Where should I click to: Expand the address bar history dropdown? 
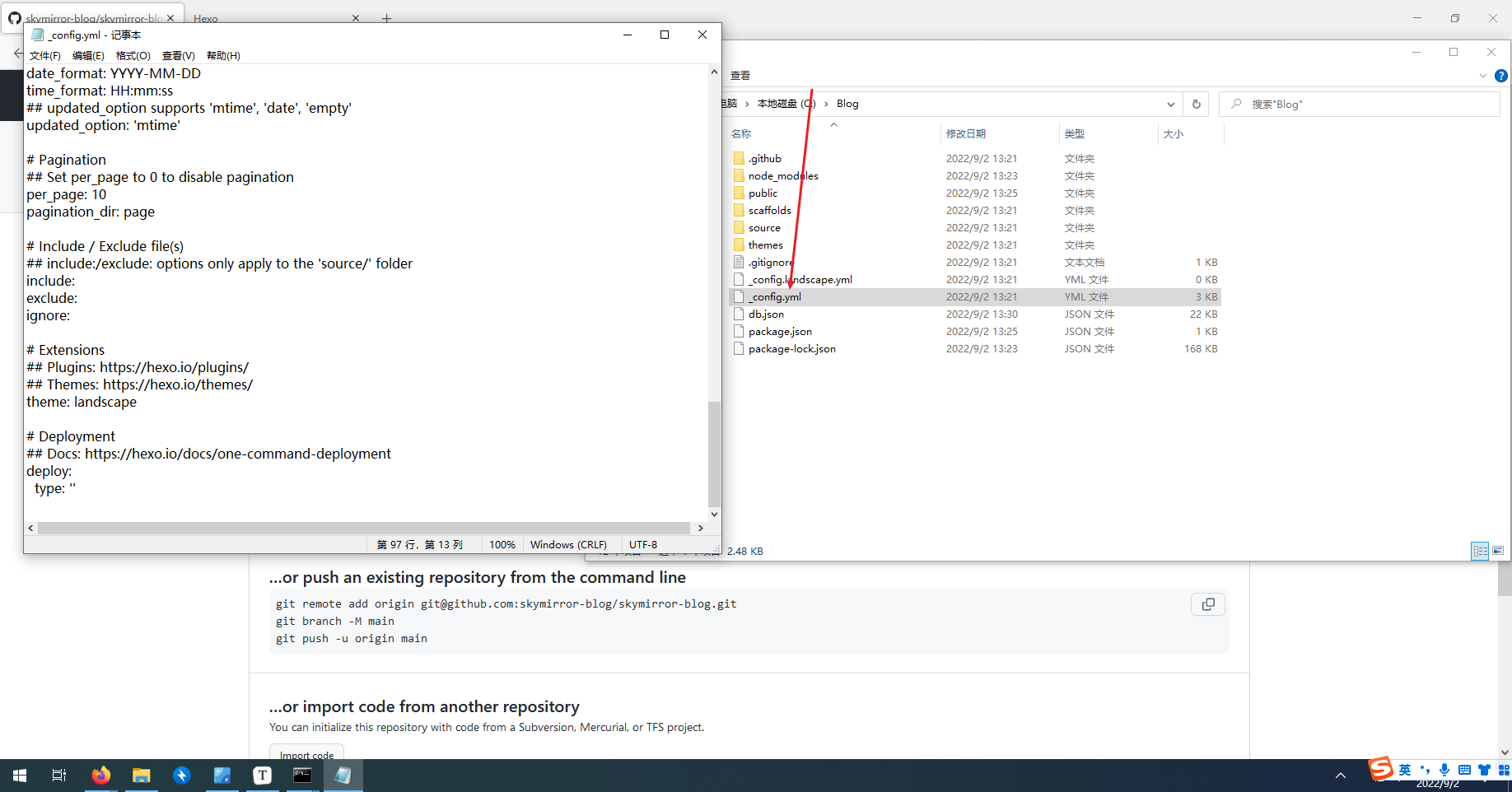pos(1170,104)
